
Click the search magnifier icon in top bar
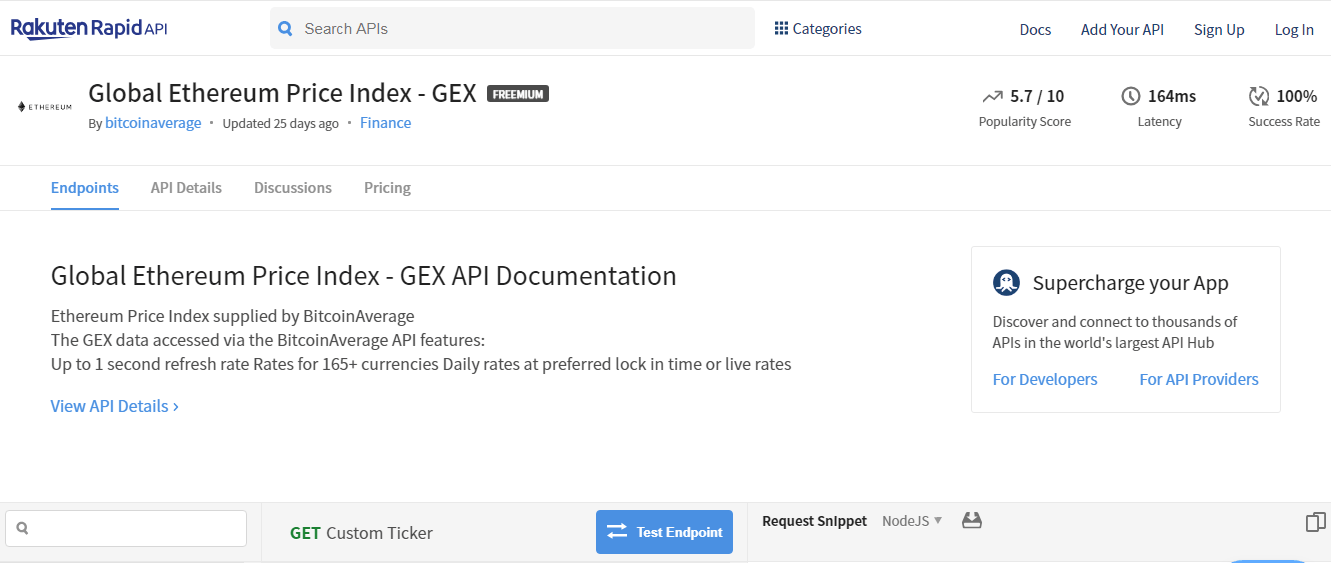pyautogui.click(x=285, y=29)
